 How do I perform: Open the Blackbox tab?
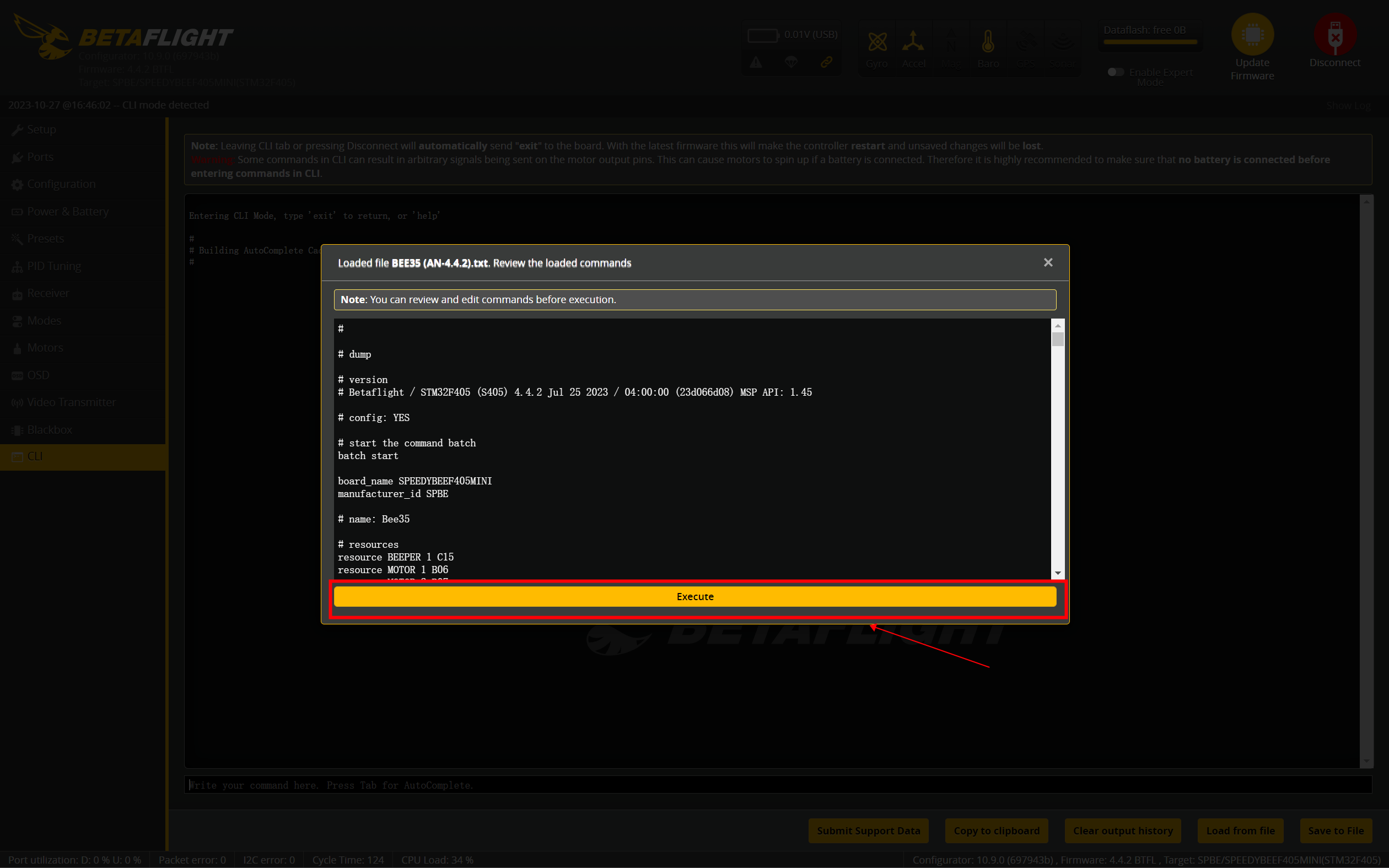coord(83,430)
